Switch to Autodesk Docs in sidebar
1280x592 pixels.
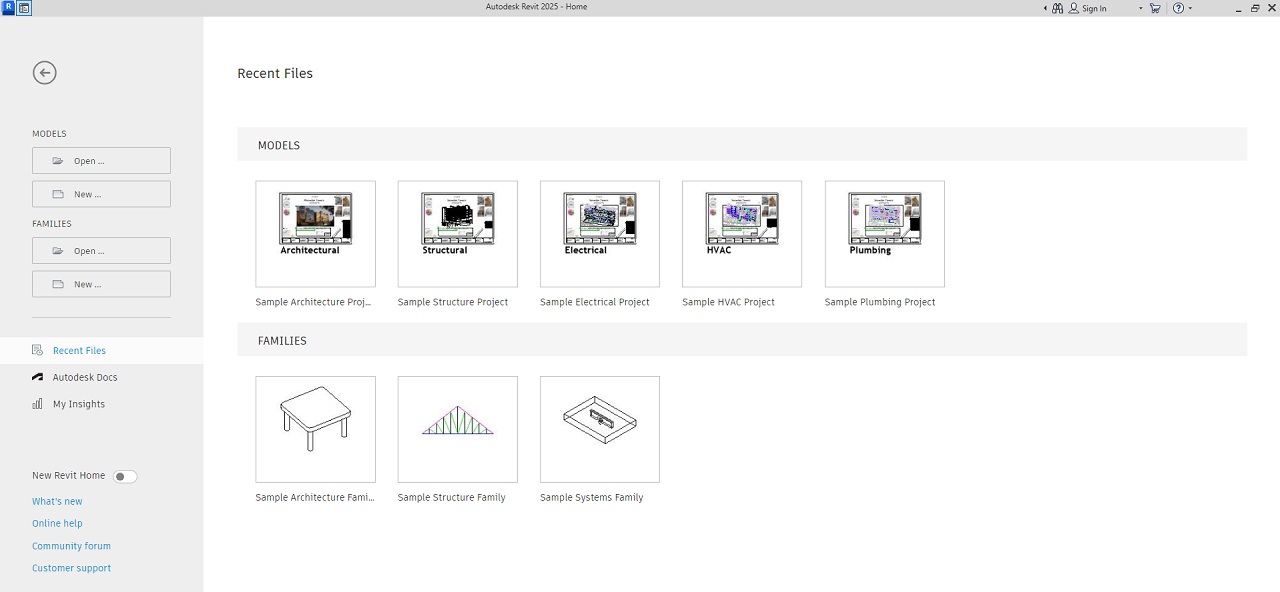(x=85, y=378)
